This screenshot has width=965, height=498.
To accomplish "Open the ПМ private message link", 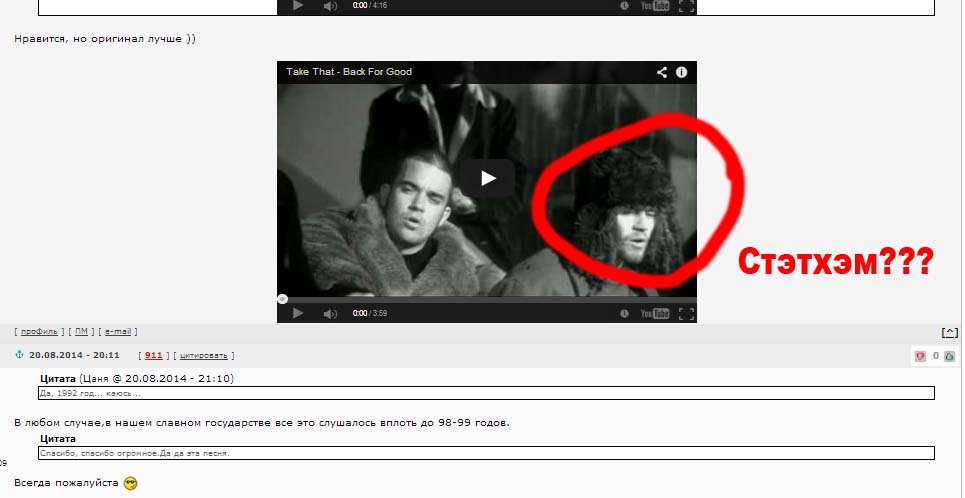I will [x=81, y=332].
